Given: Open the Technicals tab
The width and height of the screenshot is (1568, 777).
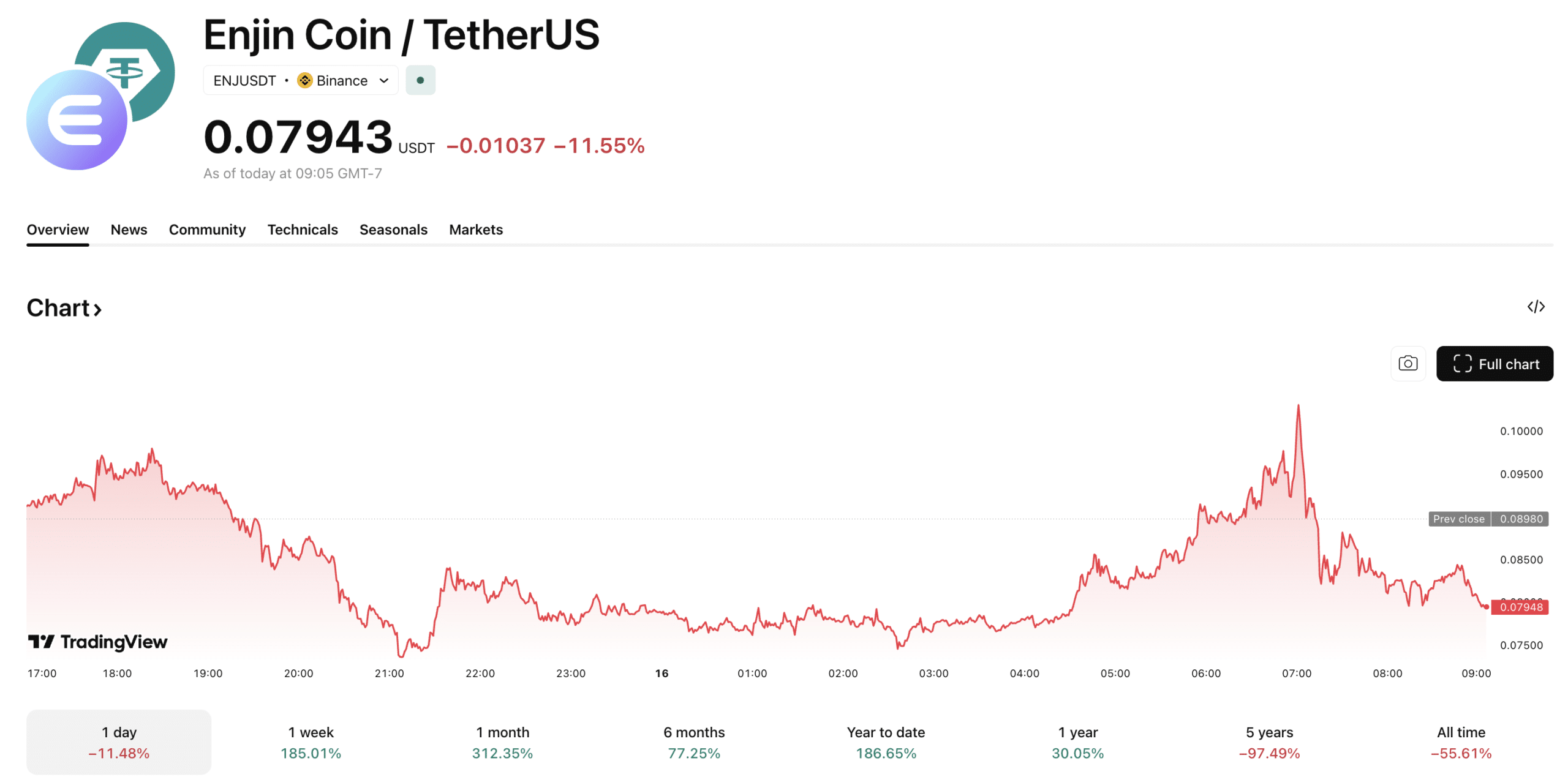Looking at the screenshot, I should [x=303, y=230].
